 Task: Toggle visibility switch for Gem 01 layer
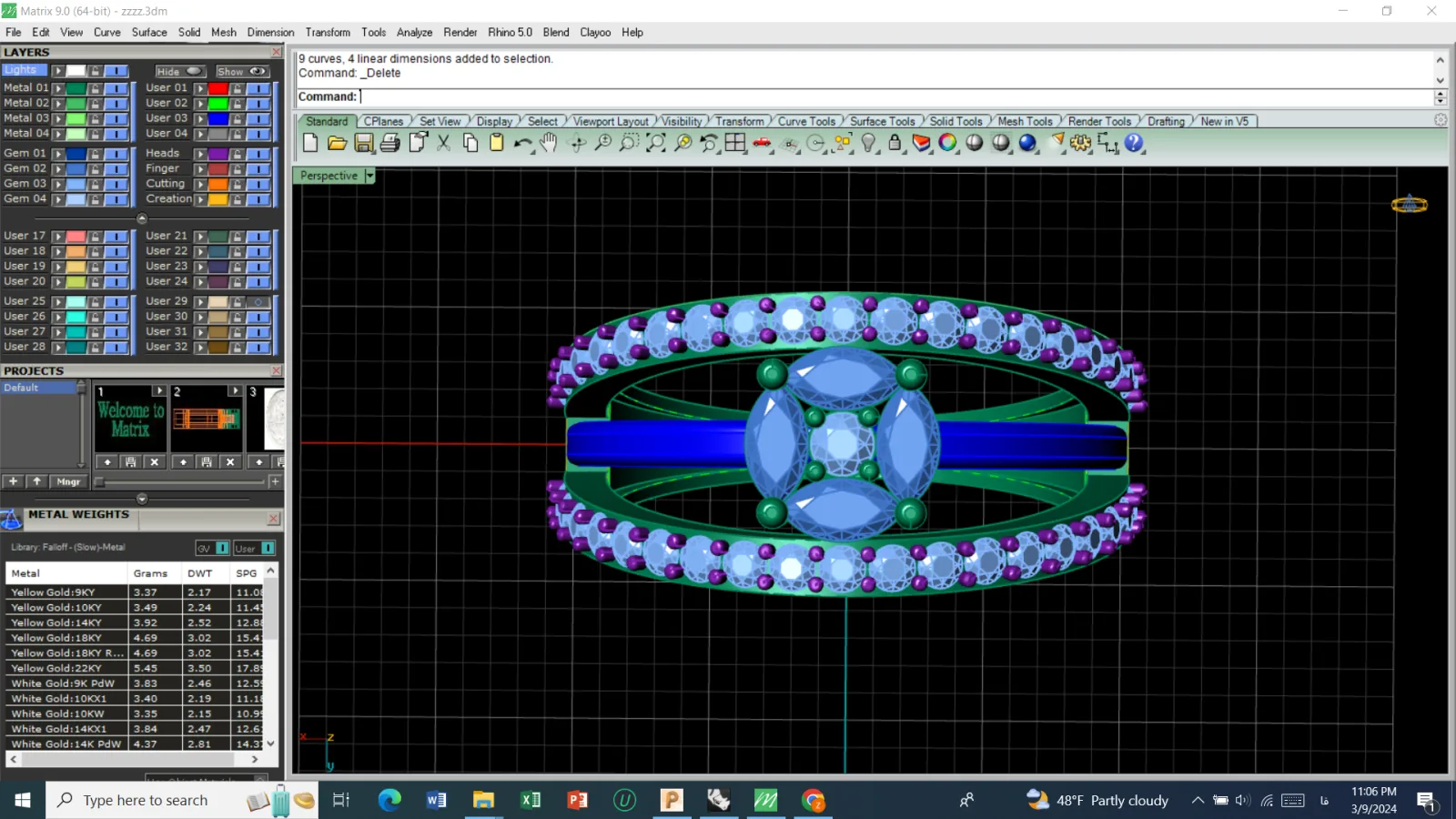[x=116, y=154]
